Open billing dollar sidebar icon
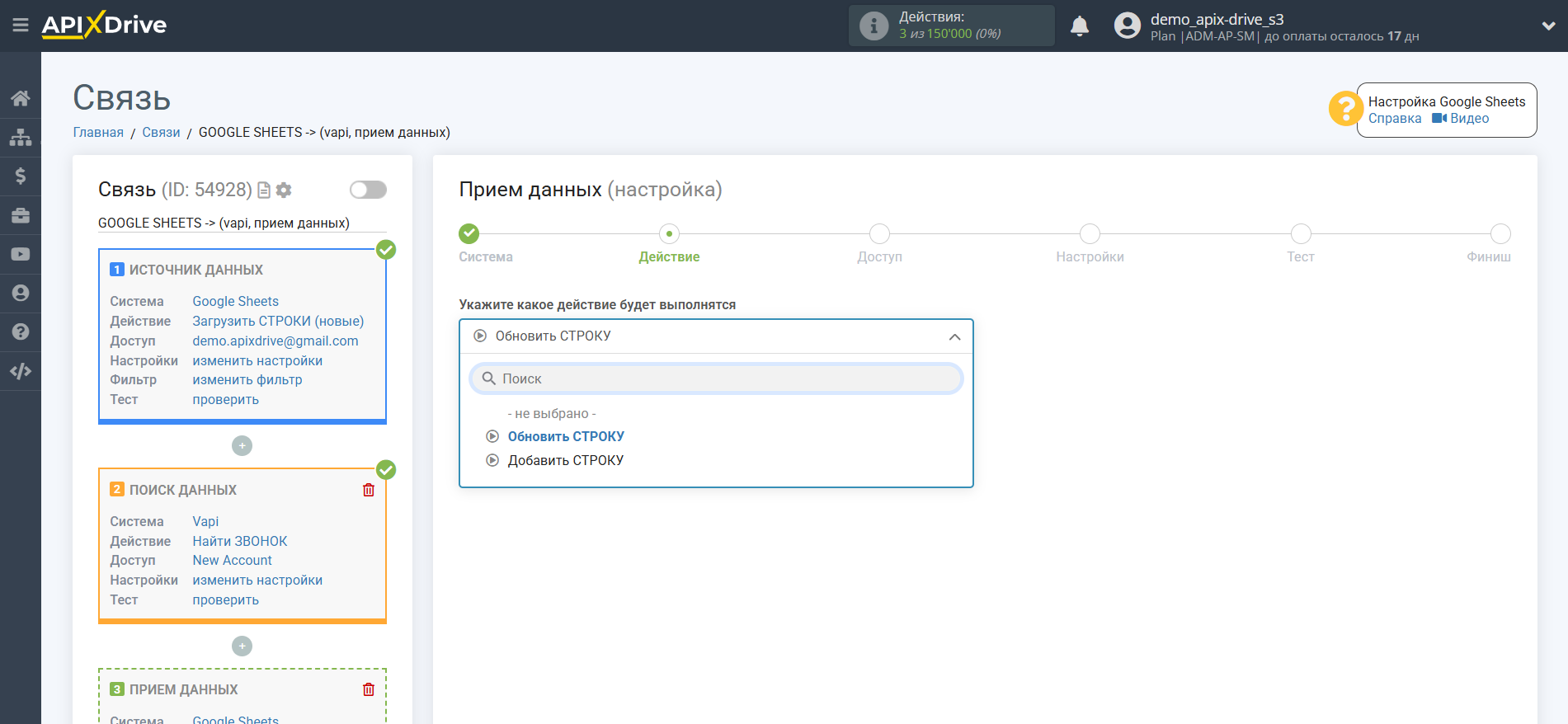Screen dimensions: 1568x724 [x=21, y=176]
